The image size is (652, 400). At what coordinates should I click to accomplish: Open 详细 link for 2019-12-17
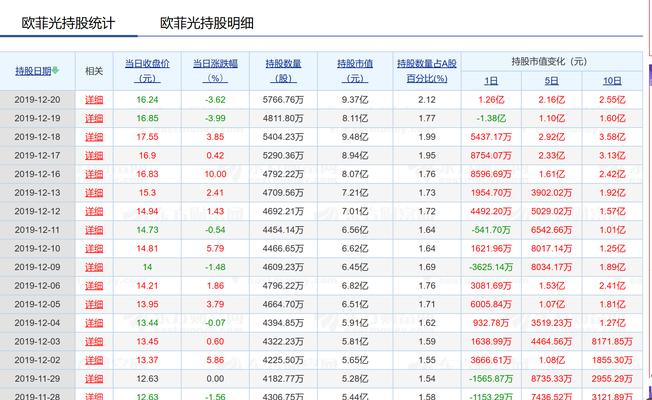[x=94, y=156]
